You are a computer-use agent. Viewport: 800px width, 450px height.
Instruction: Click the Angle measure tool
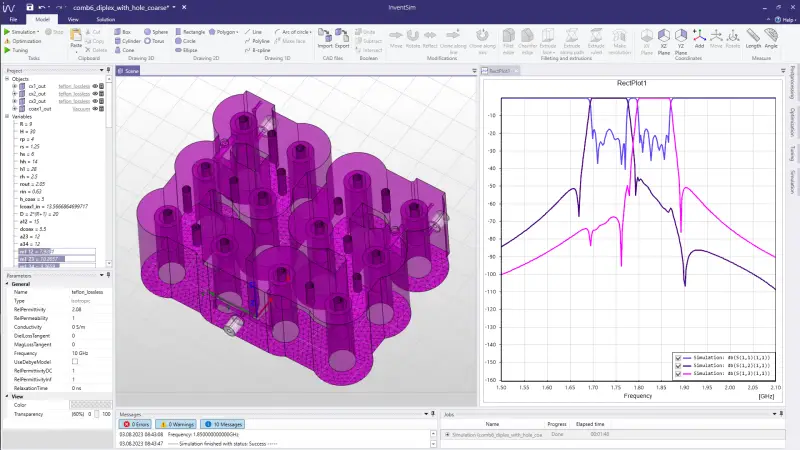[x=771, y=37]
